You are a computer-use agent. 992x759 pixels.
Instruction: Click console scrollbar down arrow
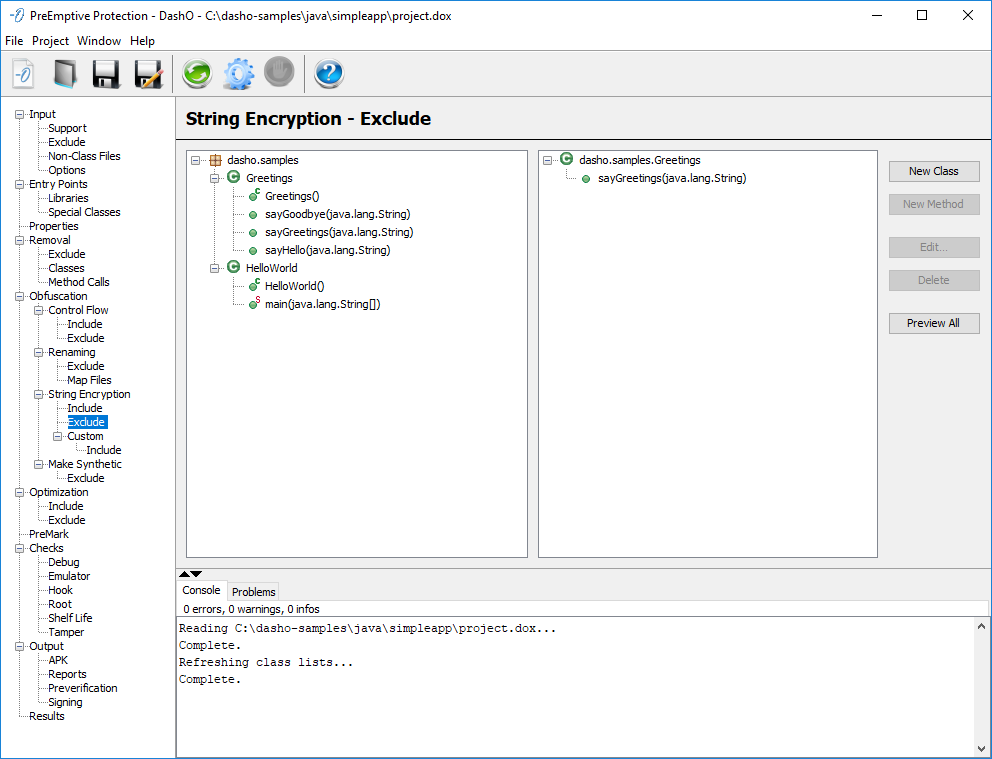point(980,748)
